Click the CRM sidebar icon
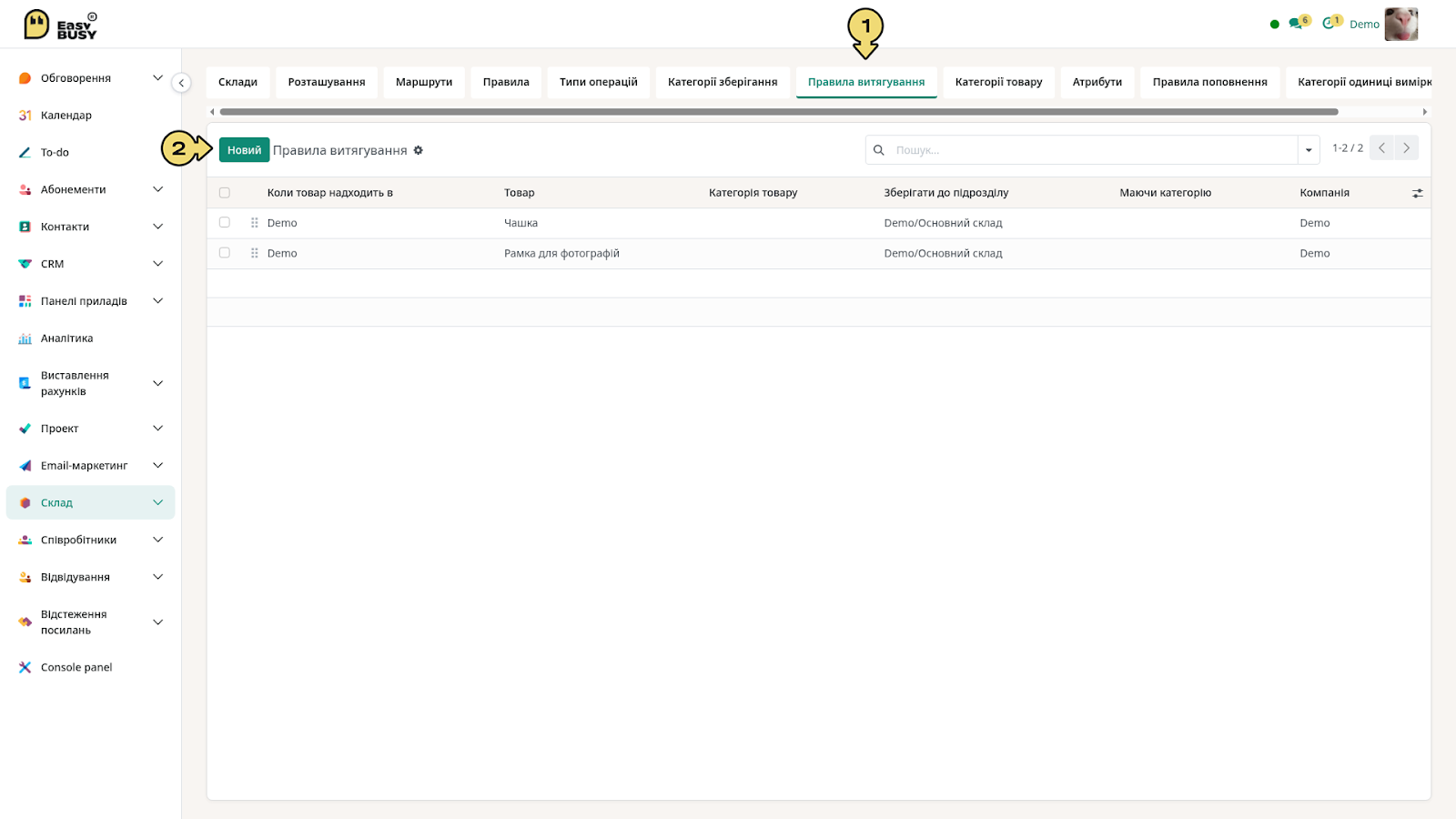Image resolution: width=1456 pixels, height=819 pixels. [x=25, y=264]
